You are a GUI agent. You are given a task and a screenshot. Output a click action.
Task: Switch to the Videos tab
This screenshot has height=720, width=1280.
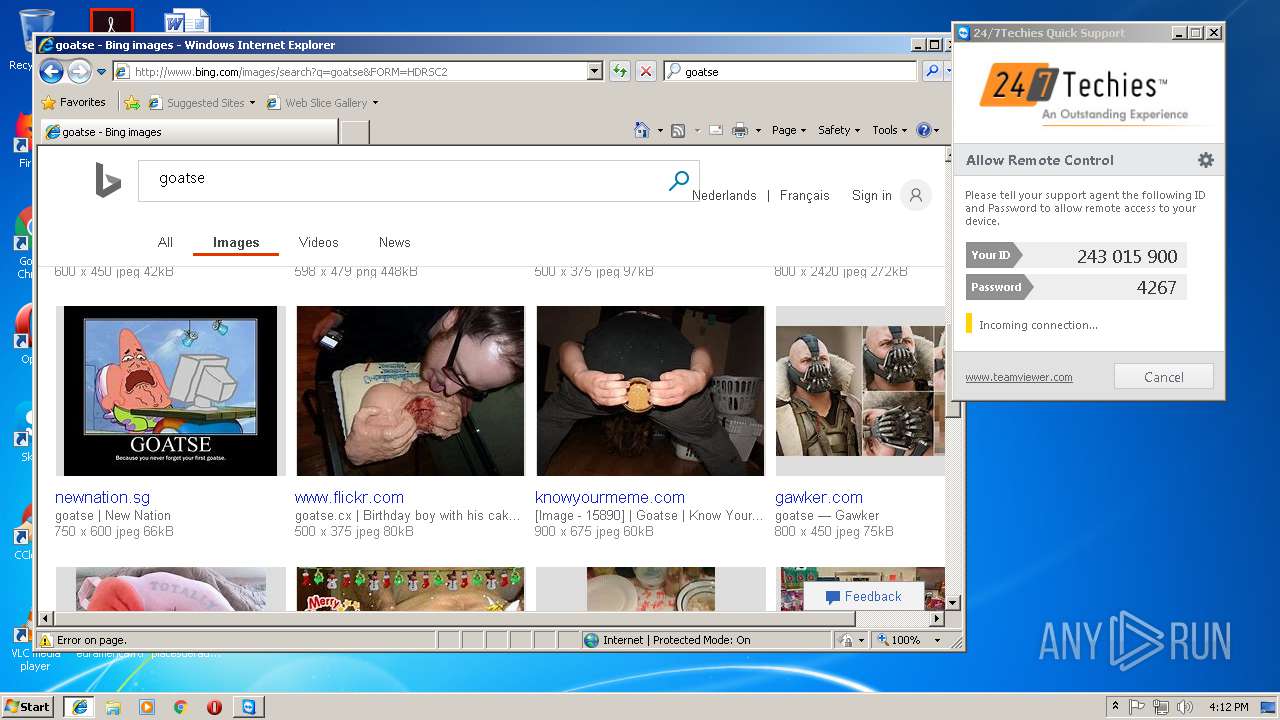pos(319,242)
